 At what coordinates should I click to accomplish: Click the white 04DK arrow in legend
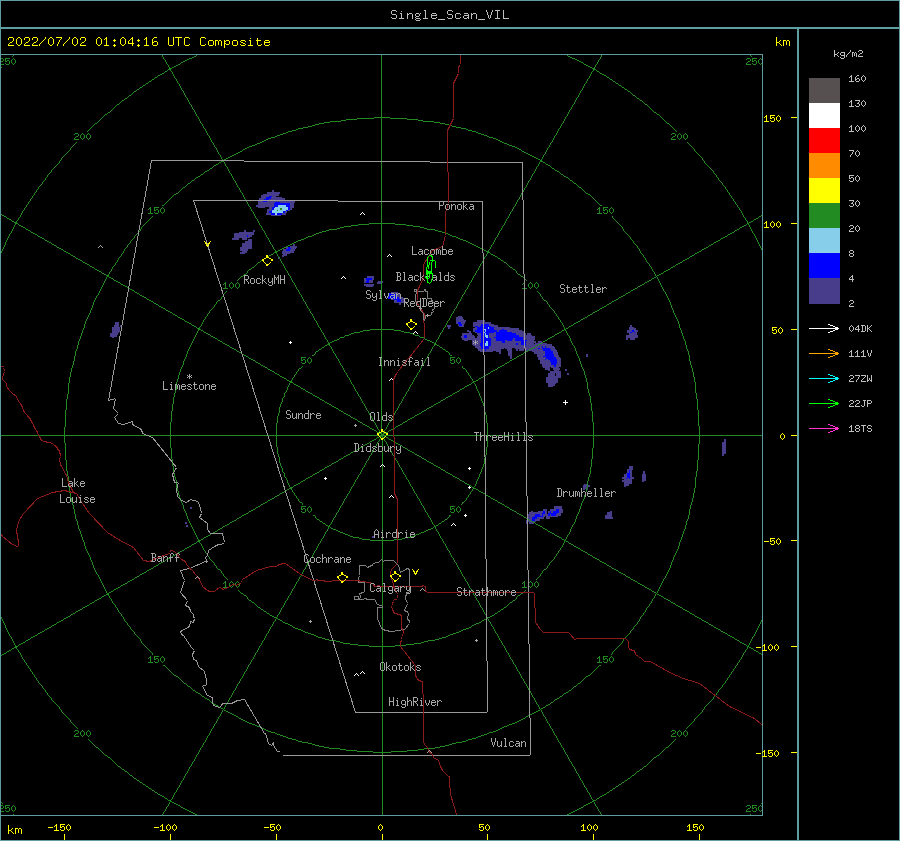coord(824,328)
